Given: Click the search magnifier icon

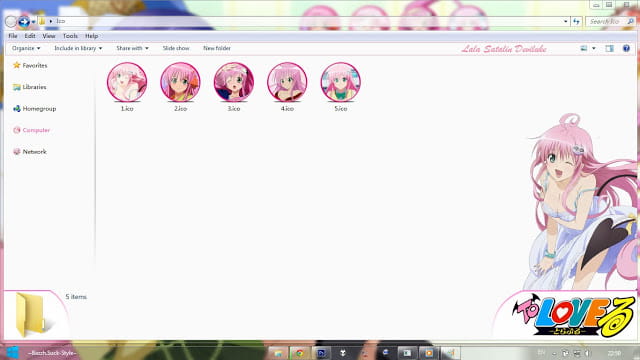Looking at the screenshot, I should 631,21.
